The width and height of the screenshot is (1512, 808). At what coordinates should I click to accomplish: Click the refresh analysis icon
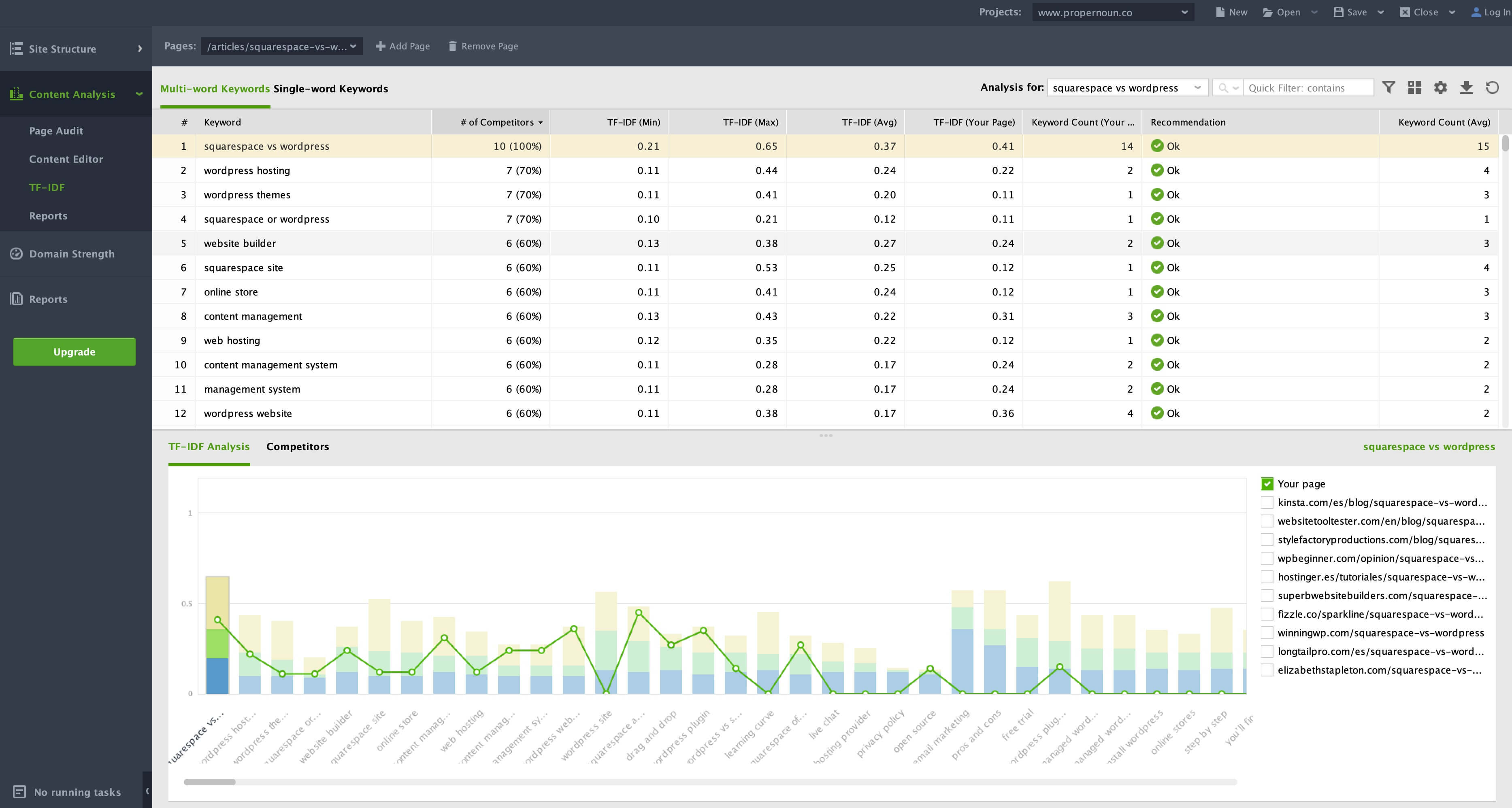click(1492, 87)
